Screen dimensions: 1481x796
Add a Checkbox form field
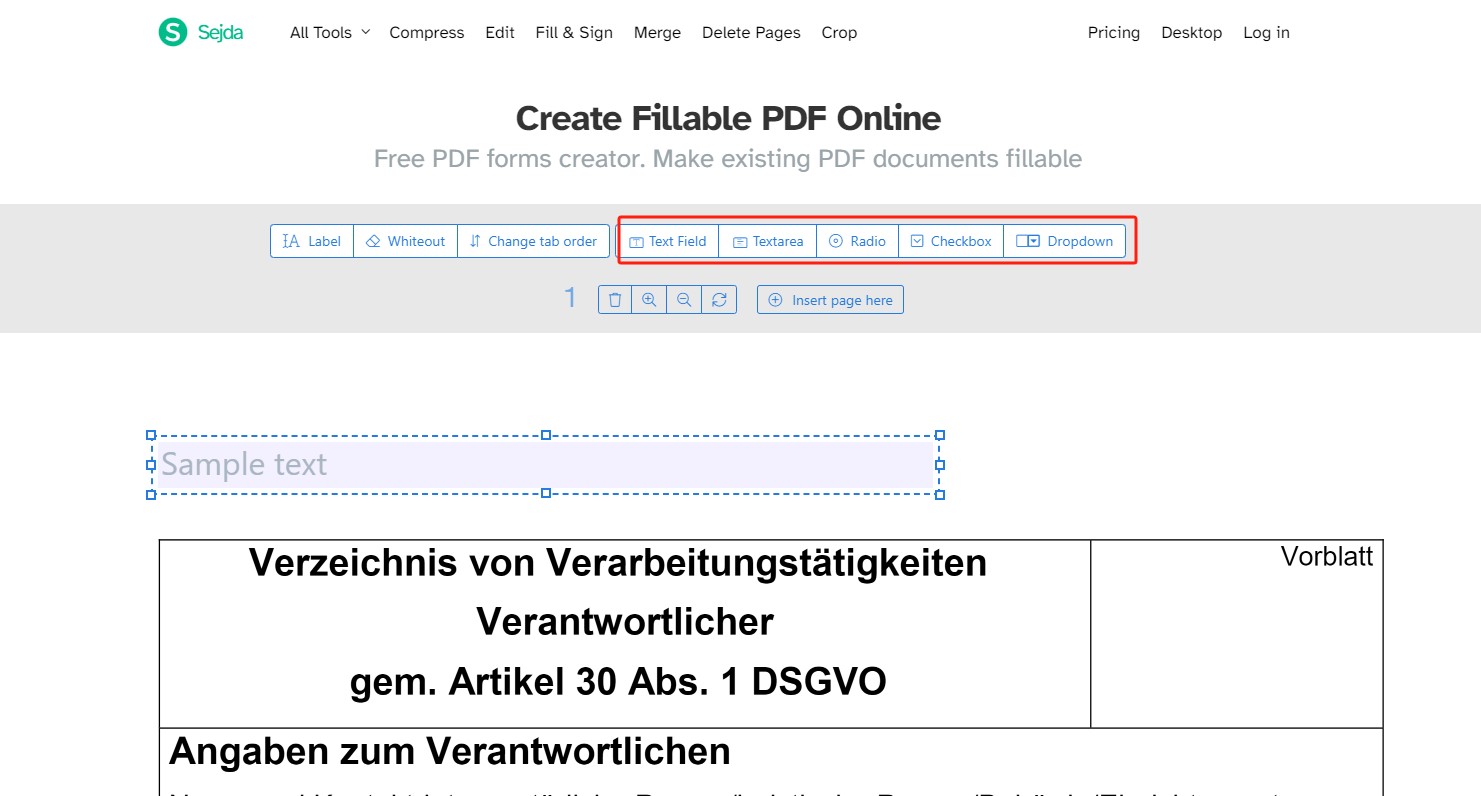coord(951,241)
